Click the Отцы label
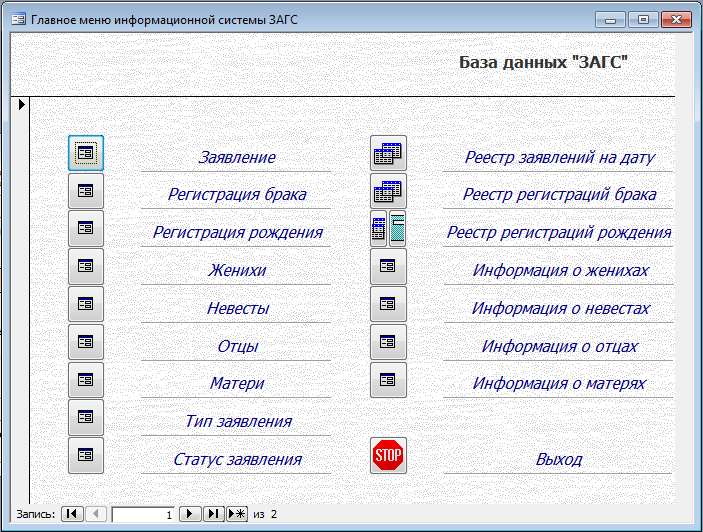This screenshot has height=532, width=703. (x=238, y=346)
